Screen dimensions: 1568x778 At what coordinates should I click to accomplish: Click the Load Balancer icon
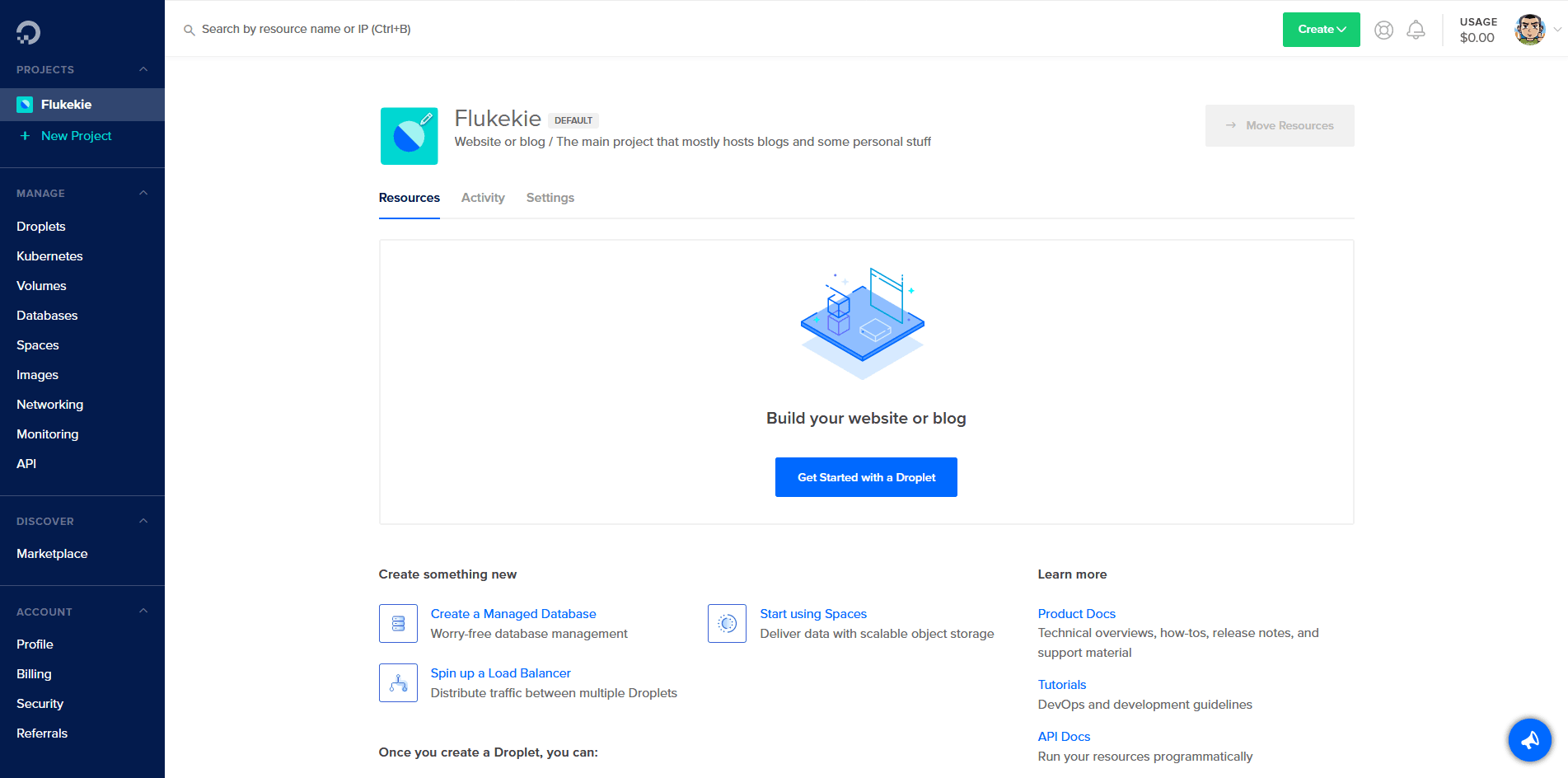398,683
